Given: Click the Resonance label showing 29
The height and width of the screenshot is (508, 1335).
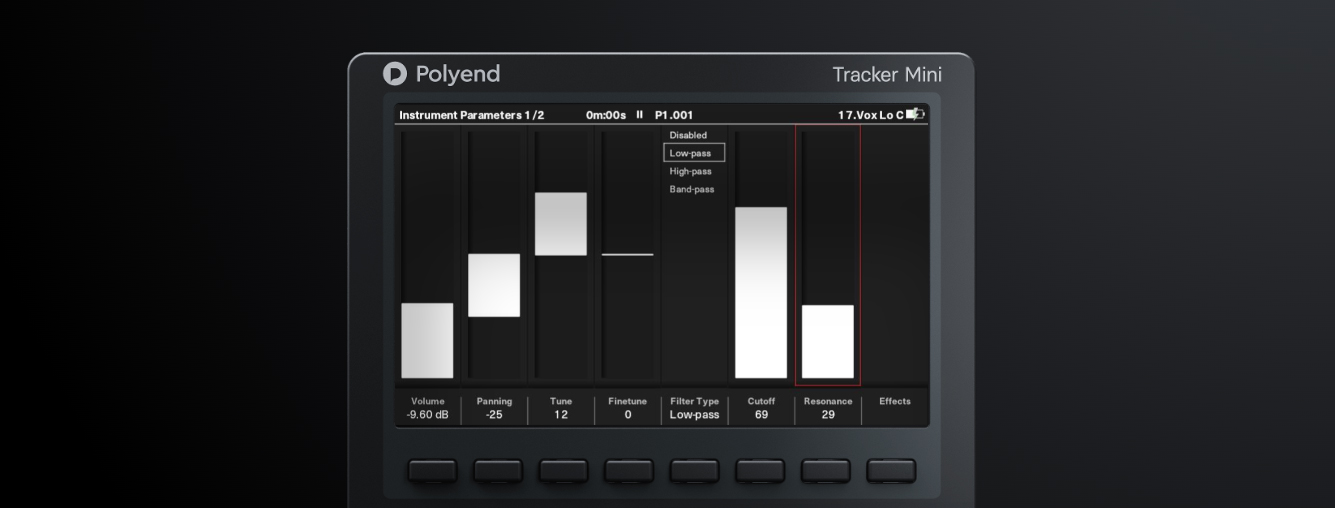Looking at the screenshot, I should click(828, 408).
